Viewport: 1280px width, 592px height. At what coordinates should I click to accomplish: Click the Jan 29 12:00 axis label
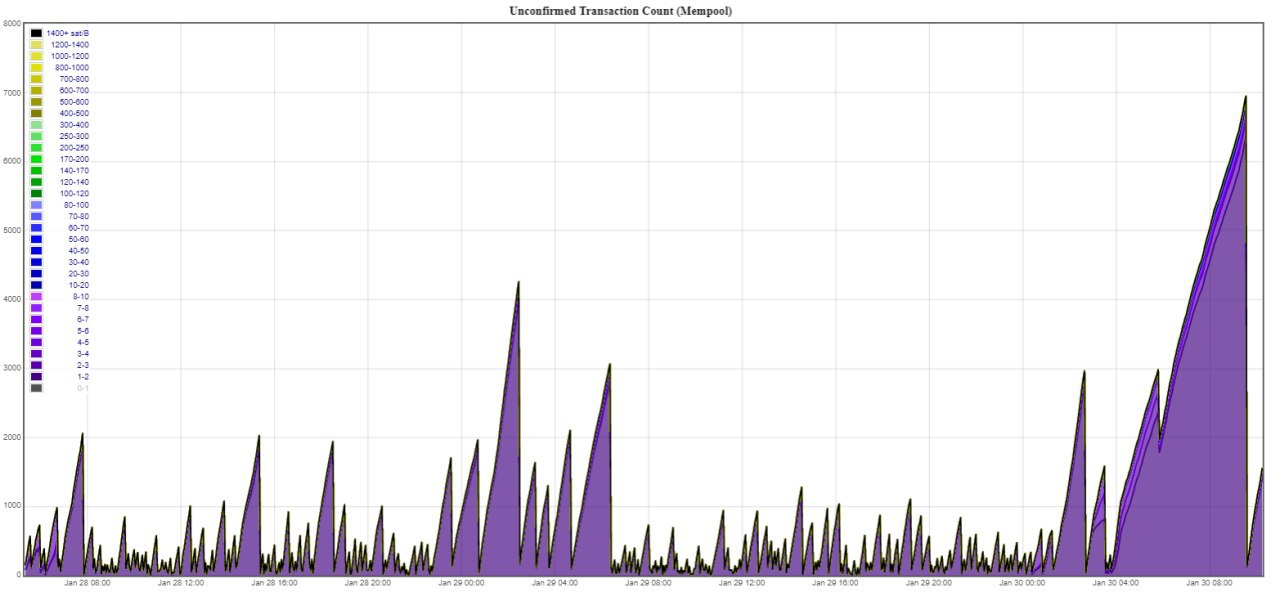[x=742, y=582]
